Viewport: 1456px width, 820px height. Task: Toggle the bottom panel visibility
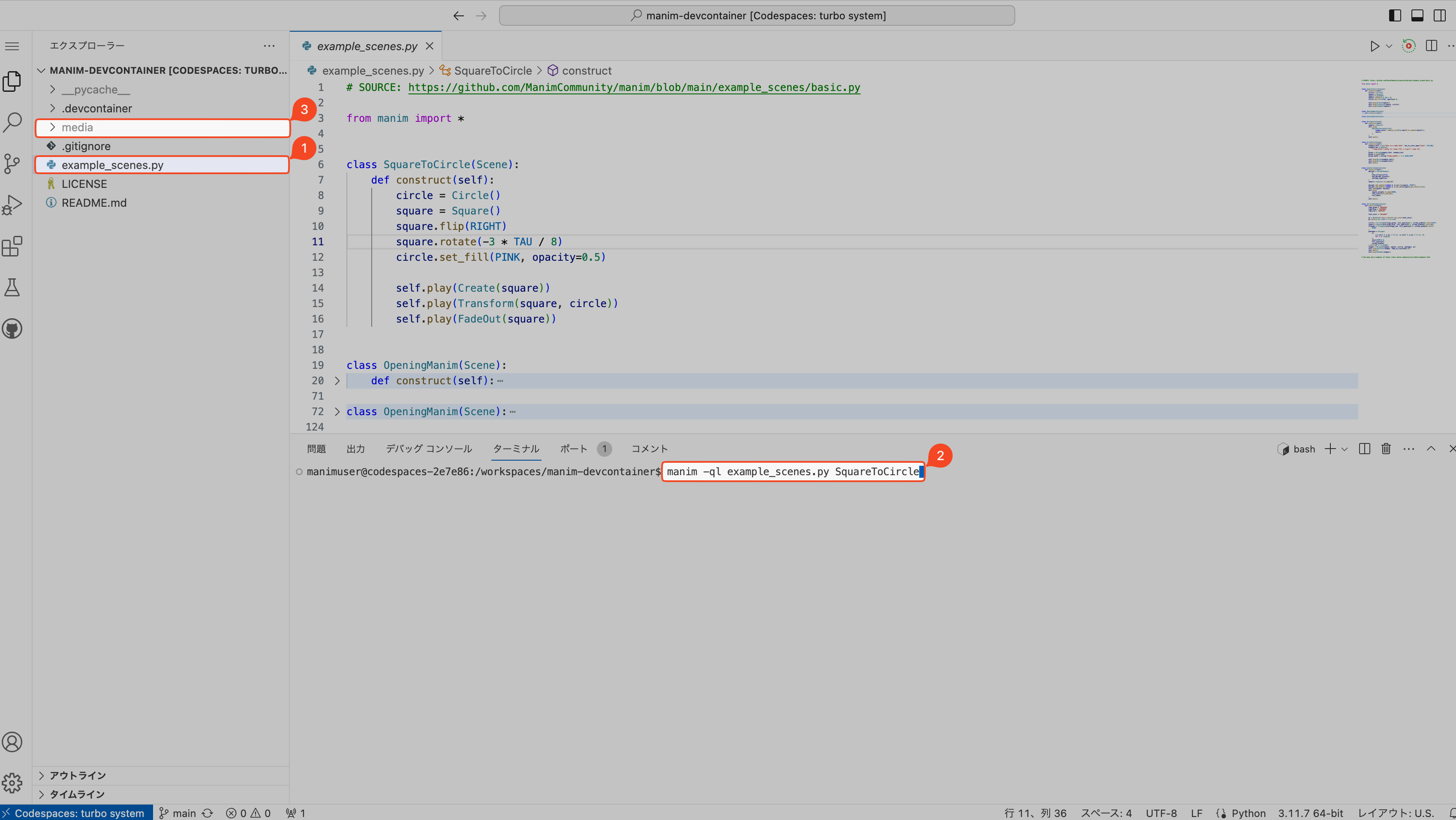tap(1417, 15)
